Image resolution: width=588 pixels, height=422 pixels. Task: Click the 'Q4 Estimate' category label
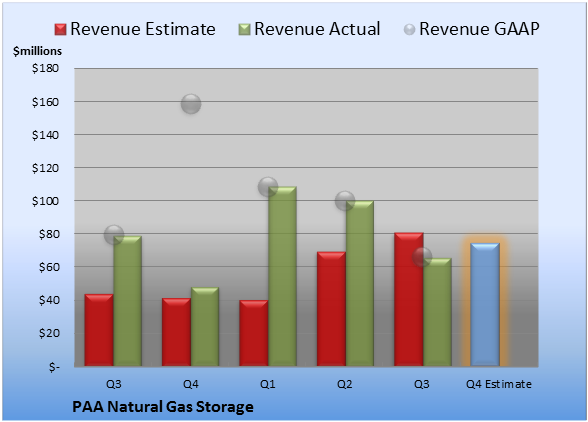(x=499, y=384)
